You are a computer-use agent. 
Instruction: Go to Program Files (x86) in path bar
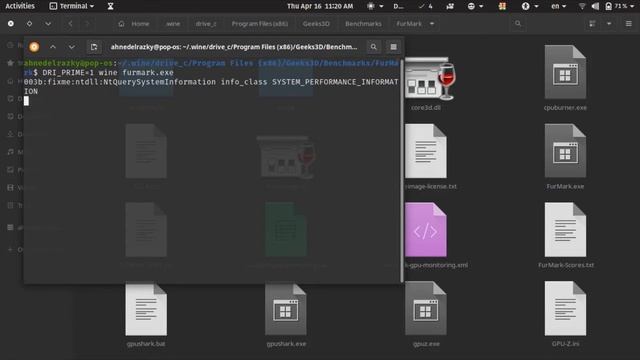(260, 24)
